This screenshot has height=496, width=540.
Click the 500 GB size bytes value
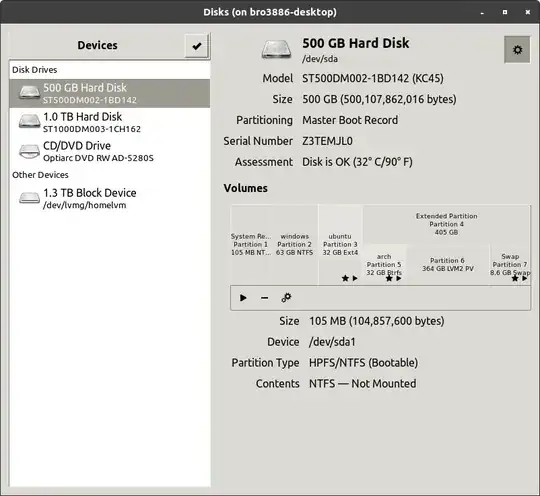pos(380,100)
